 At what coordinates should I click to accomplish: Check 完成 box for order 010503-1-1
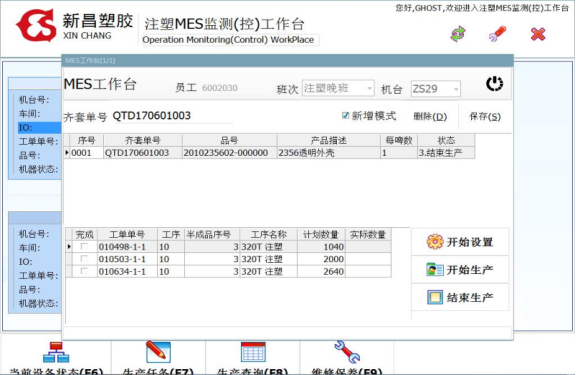[84, 259]
